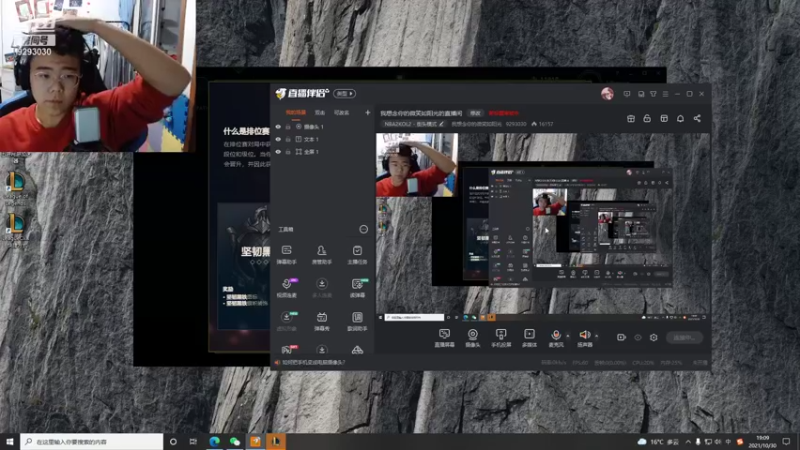Open the message icon in the title bar
This screenshot has width=800, height=450.
(x=627, y=94)
